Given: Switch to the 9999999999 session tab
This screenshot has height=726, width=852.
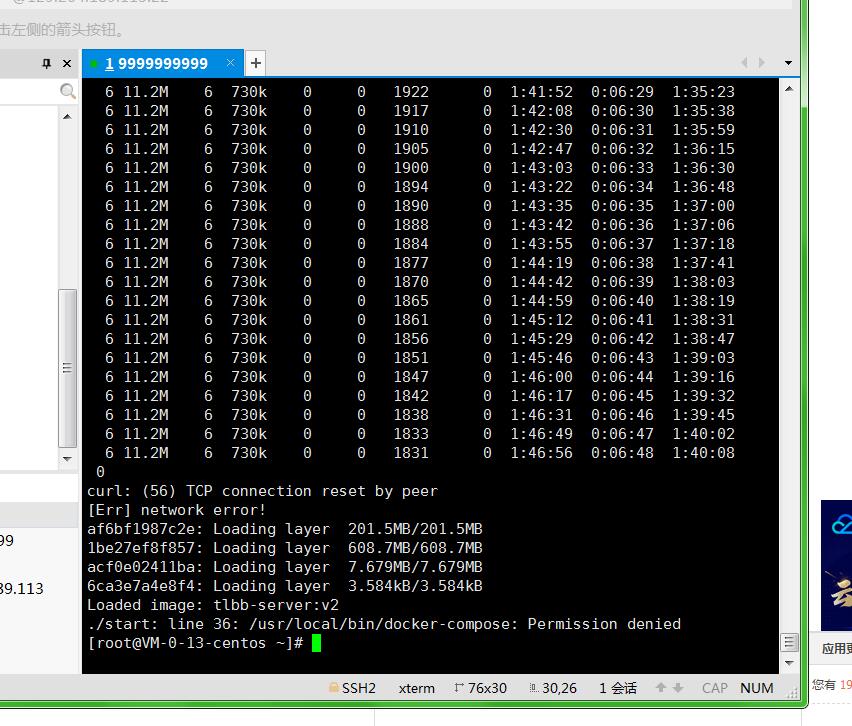Looking at the screenshot, I should pos(157,63).
